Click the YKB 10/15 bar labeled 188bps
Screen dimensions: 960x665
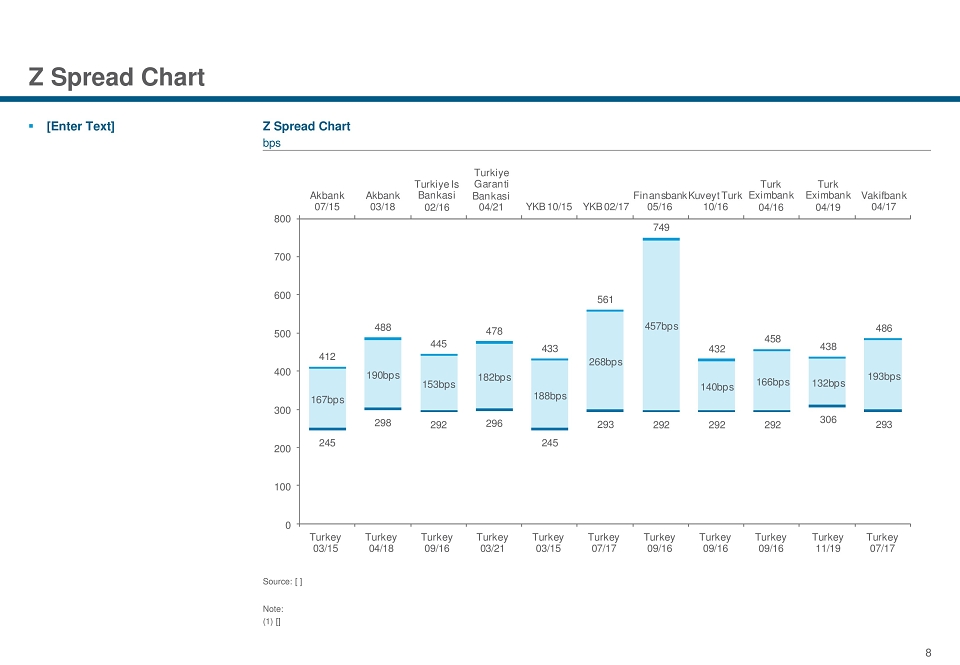click(549, 394)
